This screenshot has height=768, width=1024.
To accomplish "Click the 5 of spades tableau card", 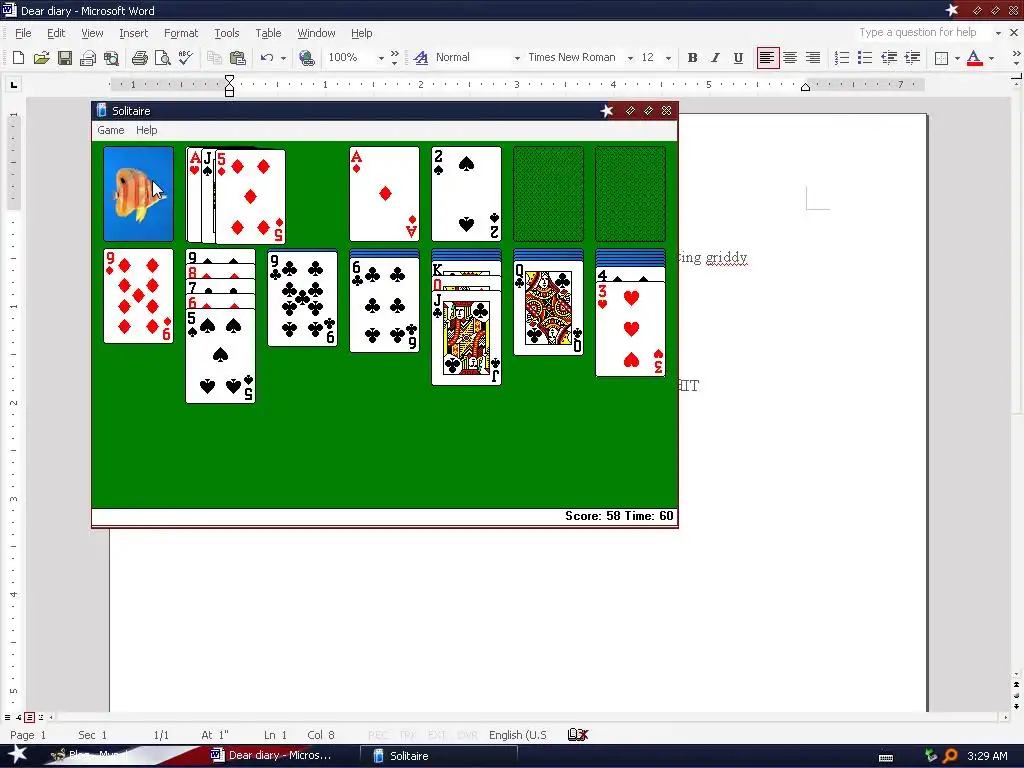I will [221, 357].
